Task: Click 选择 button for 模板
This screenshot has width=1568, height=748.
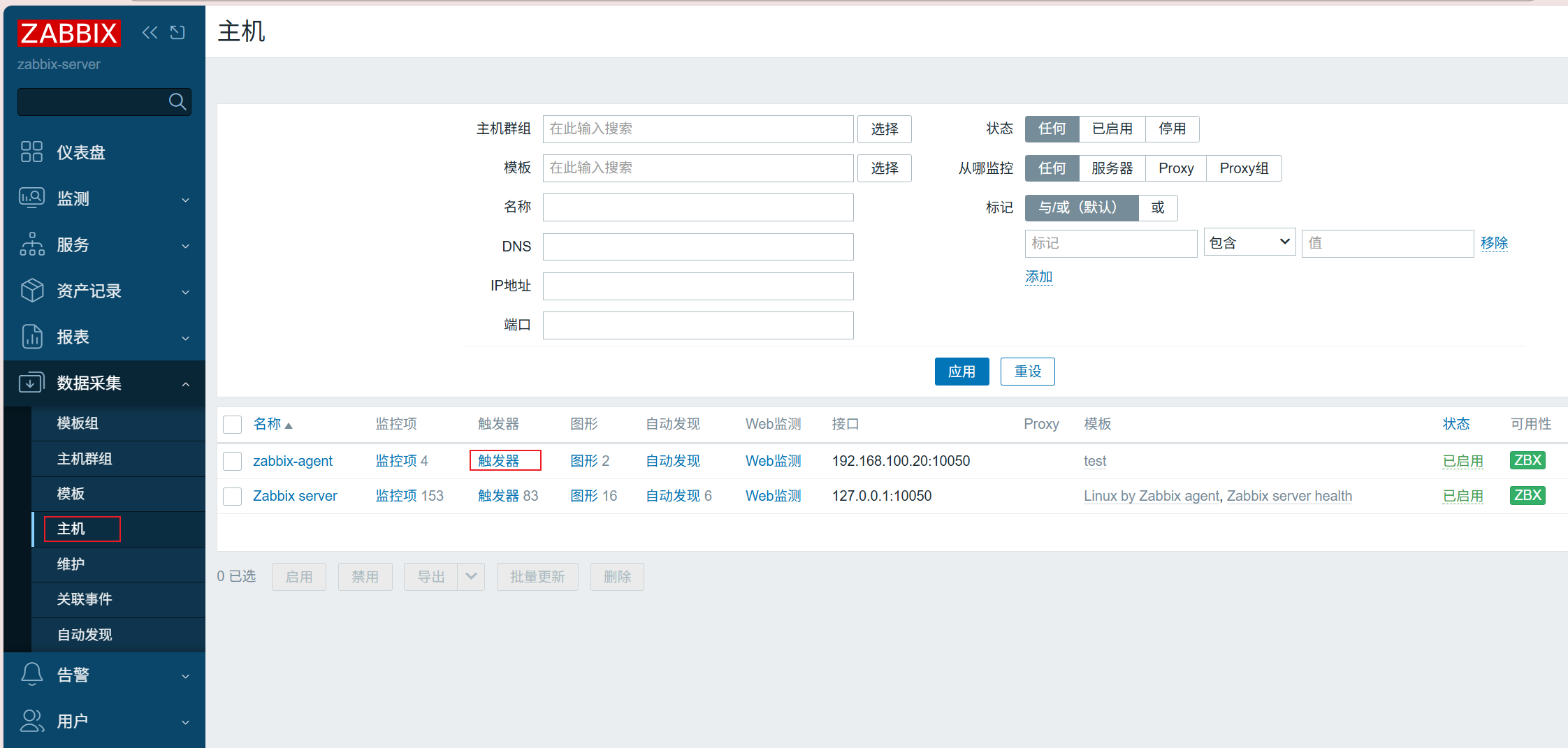Action: 885,168
